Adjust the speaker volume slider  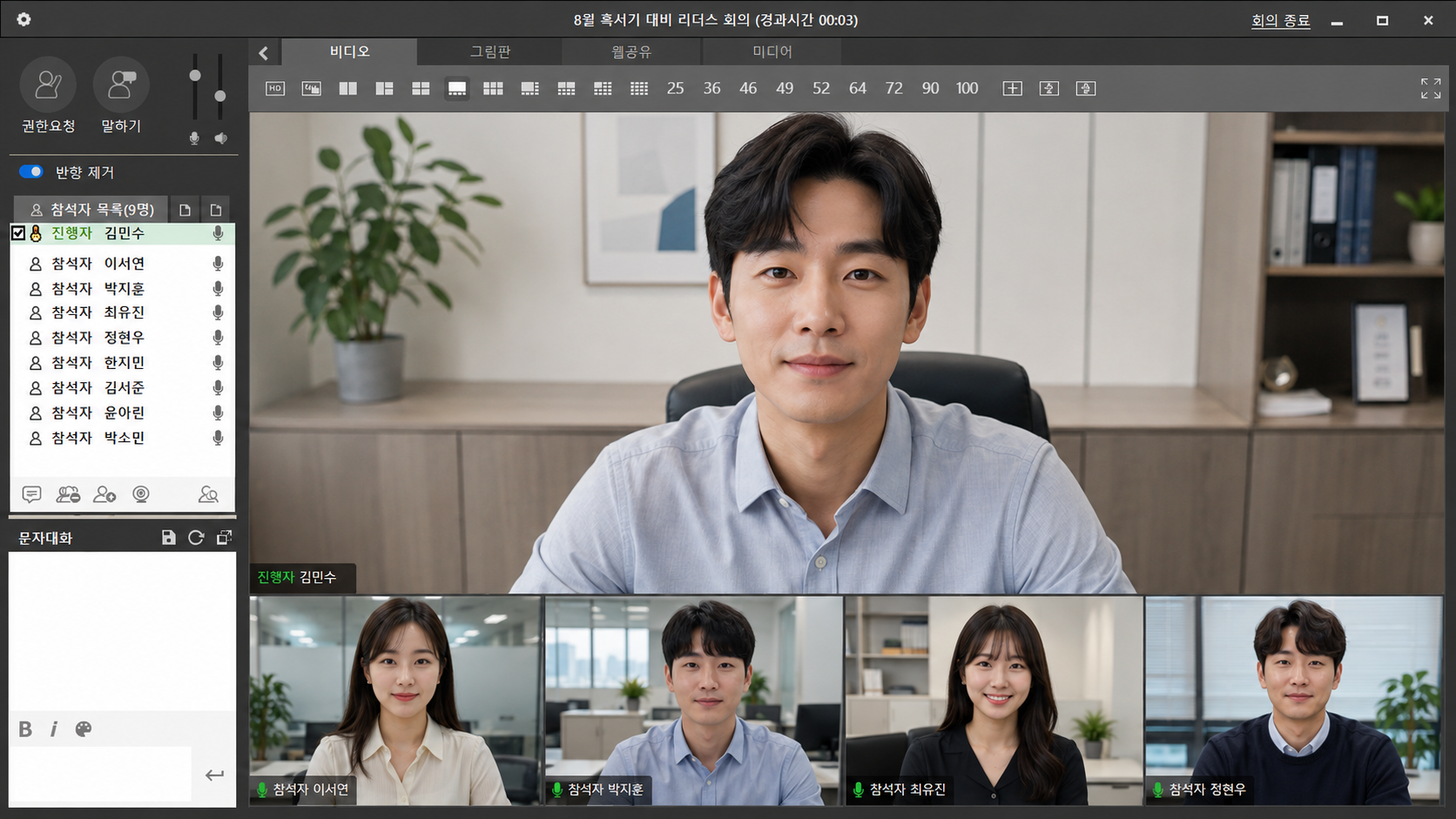220,96
